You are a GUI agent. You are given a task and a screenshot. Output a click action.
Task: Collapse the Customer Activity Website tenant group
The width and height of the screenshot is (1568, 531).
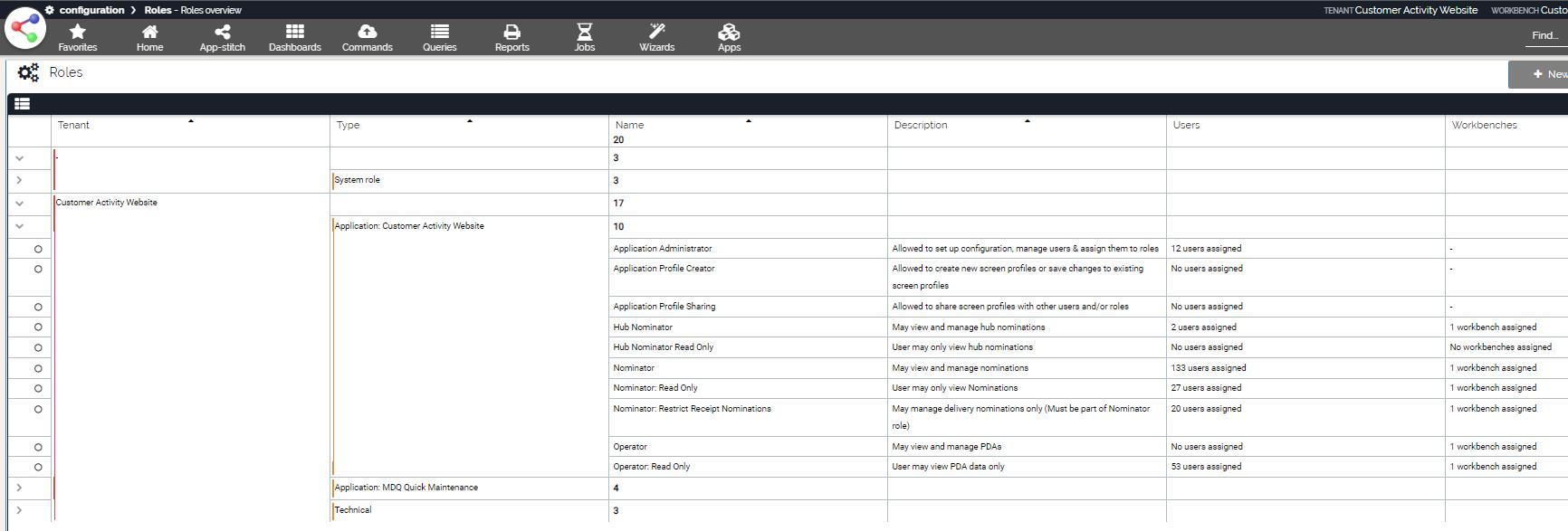coord(19,204)
